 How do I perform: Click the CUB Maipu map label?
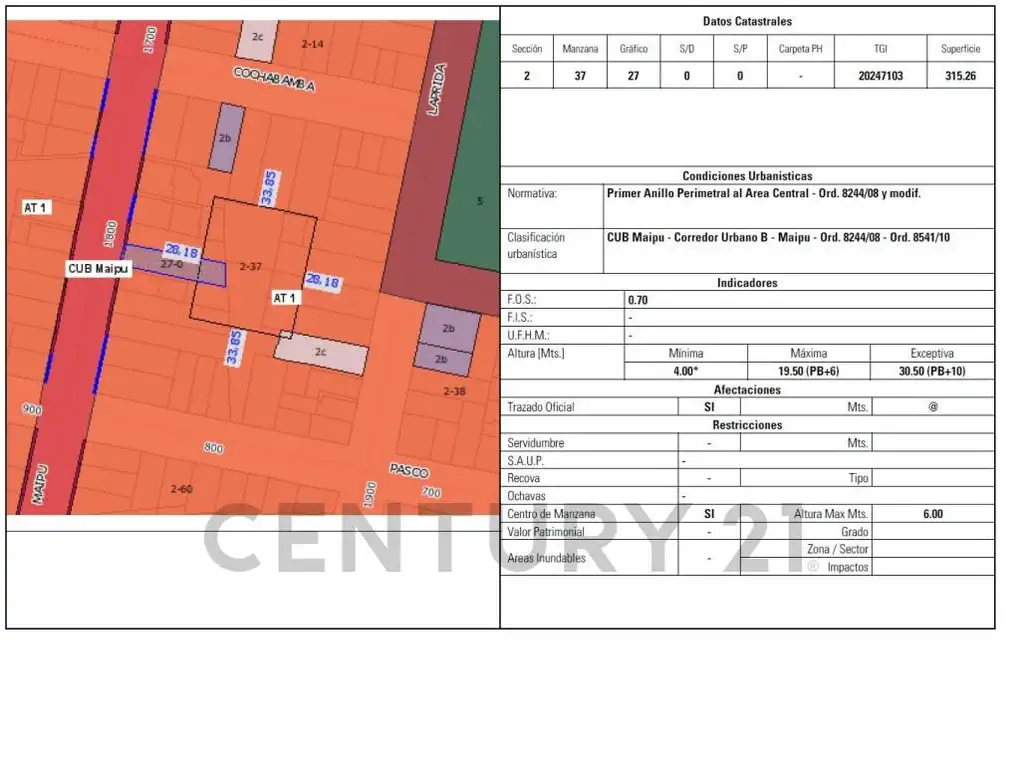[x=99, y=269]
